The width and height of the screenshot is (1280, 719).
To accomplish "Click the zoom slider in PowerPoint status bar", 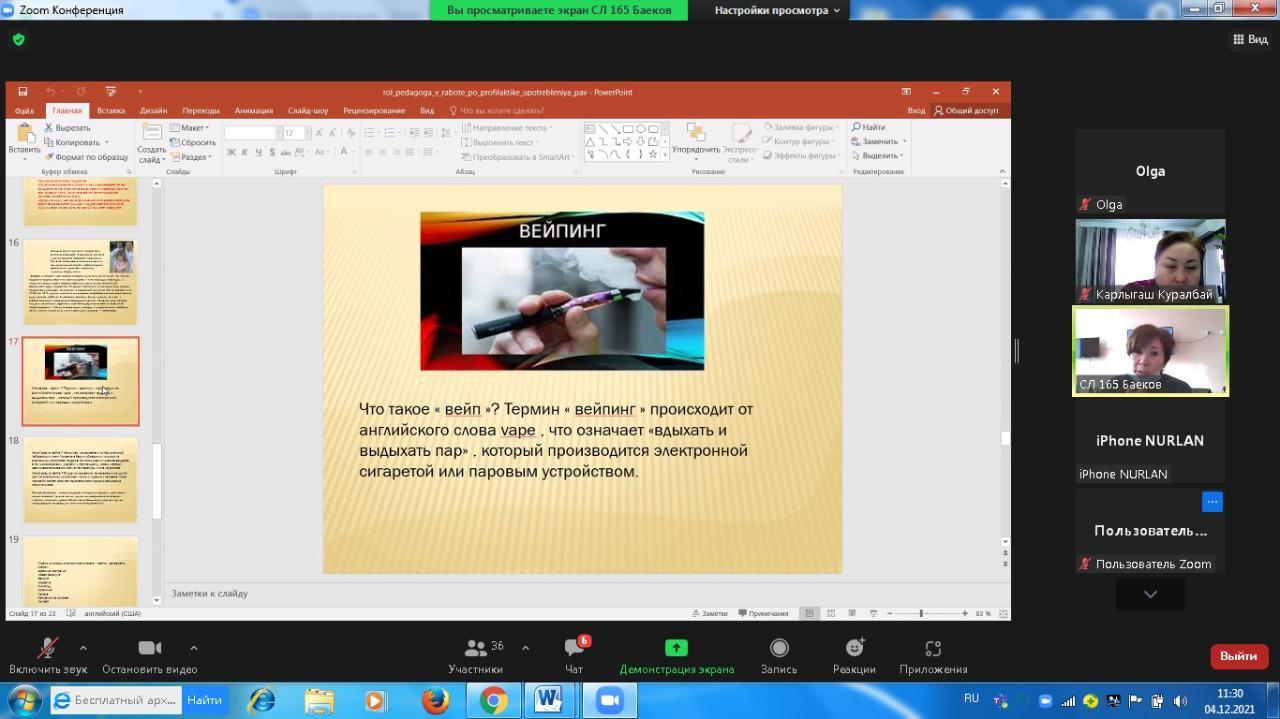I will point(920,613).
